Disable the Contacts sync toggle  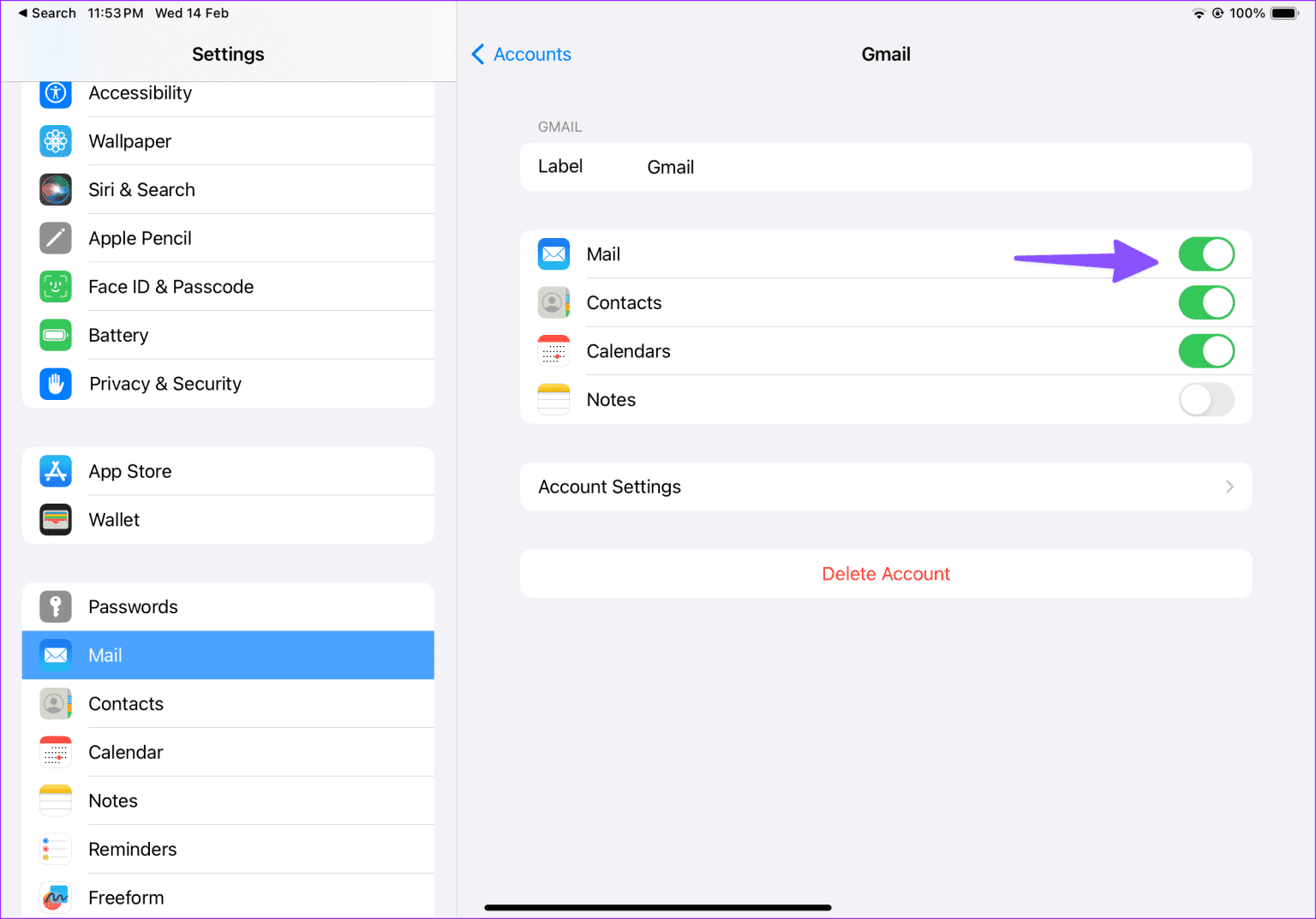tap(1206, 302)
